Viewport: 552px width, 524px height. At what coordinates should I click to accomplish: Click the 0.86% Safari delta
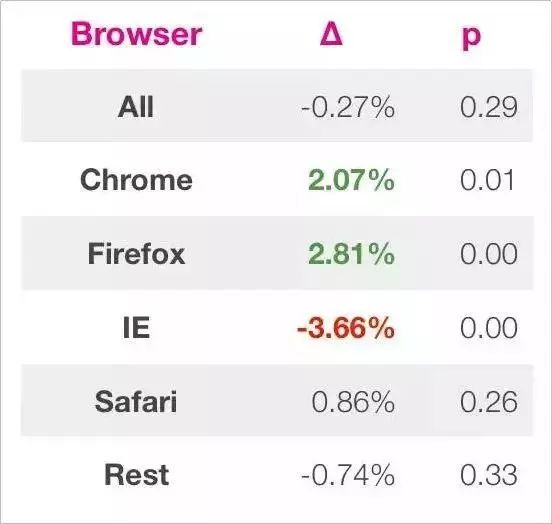[x=353, y=401]
